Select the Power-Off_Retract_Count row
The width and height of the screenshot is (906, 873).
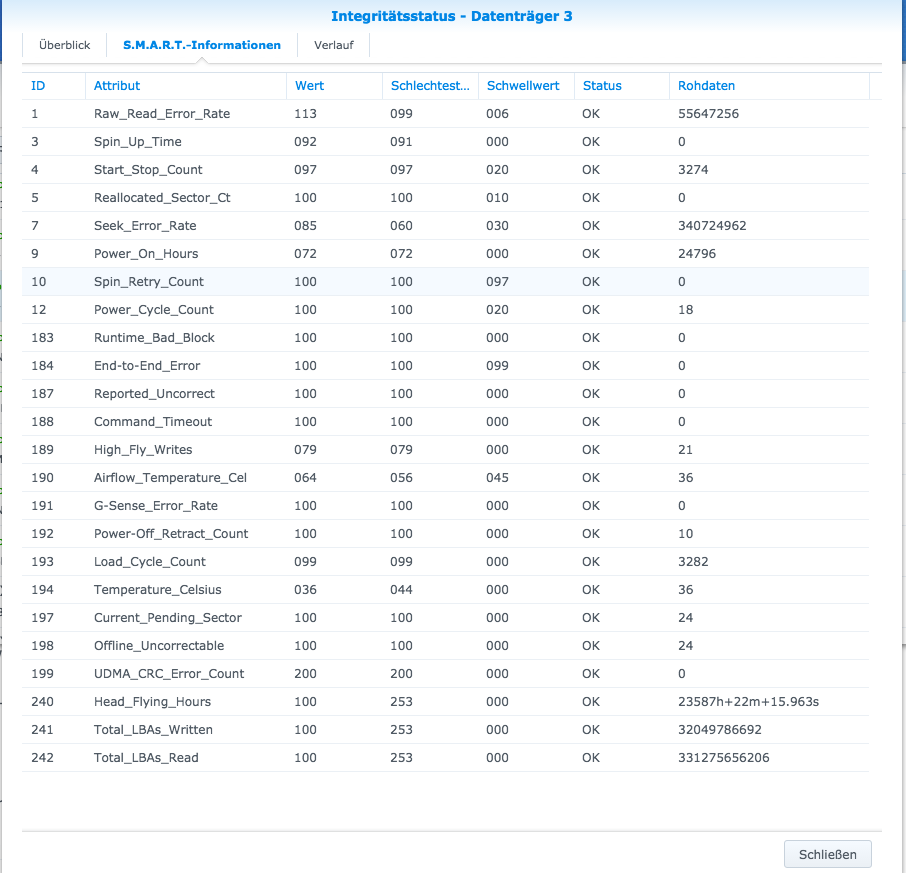pos(445,534)
